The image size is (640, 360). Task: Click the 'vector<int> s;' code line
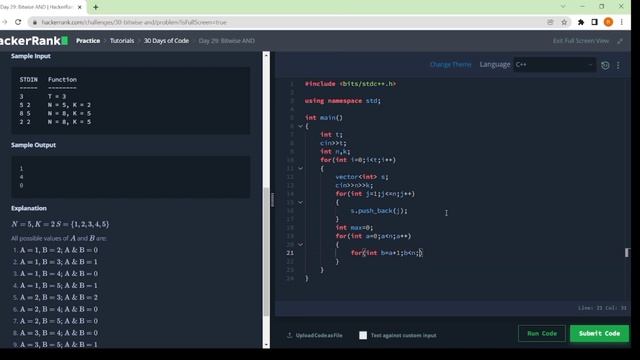coord(362,177)
